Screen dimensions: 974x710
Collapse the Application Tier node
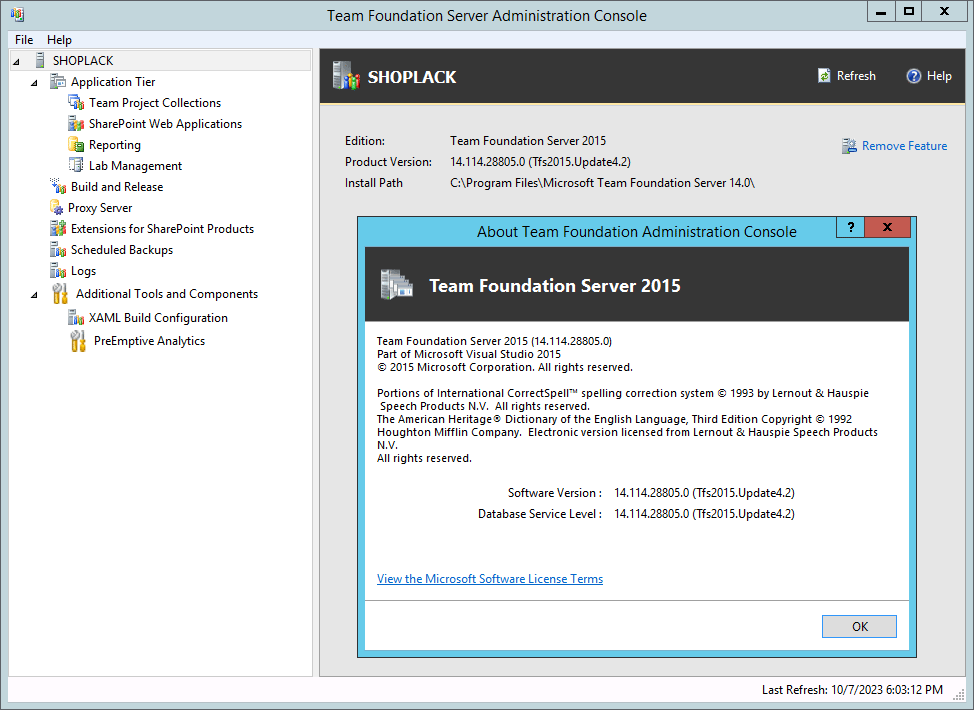click(x=35, y=83)
